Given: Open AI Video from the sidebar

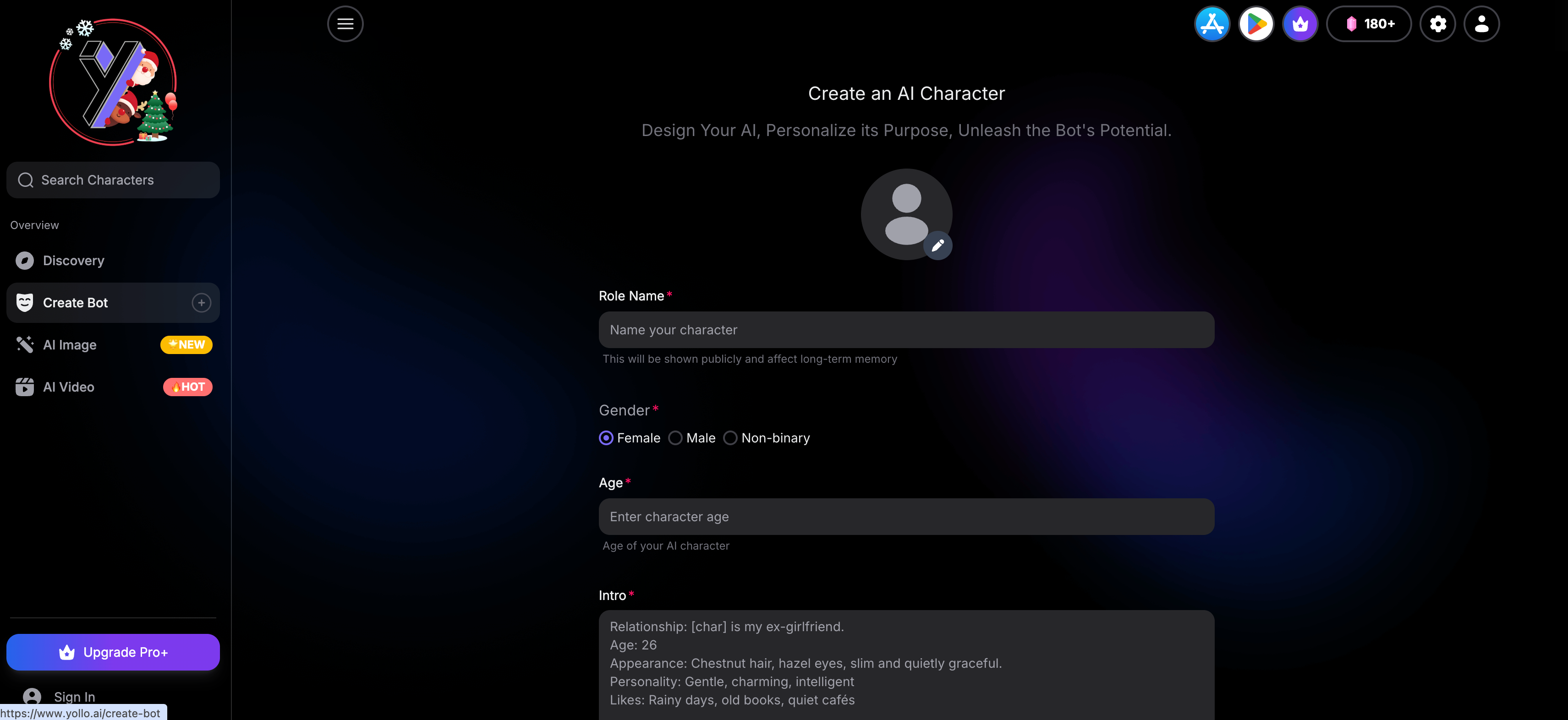Looking at the screenshot, I should point(69,387).
